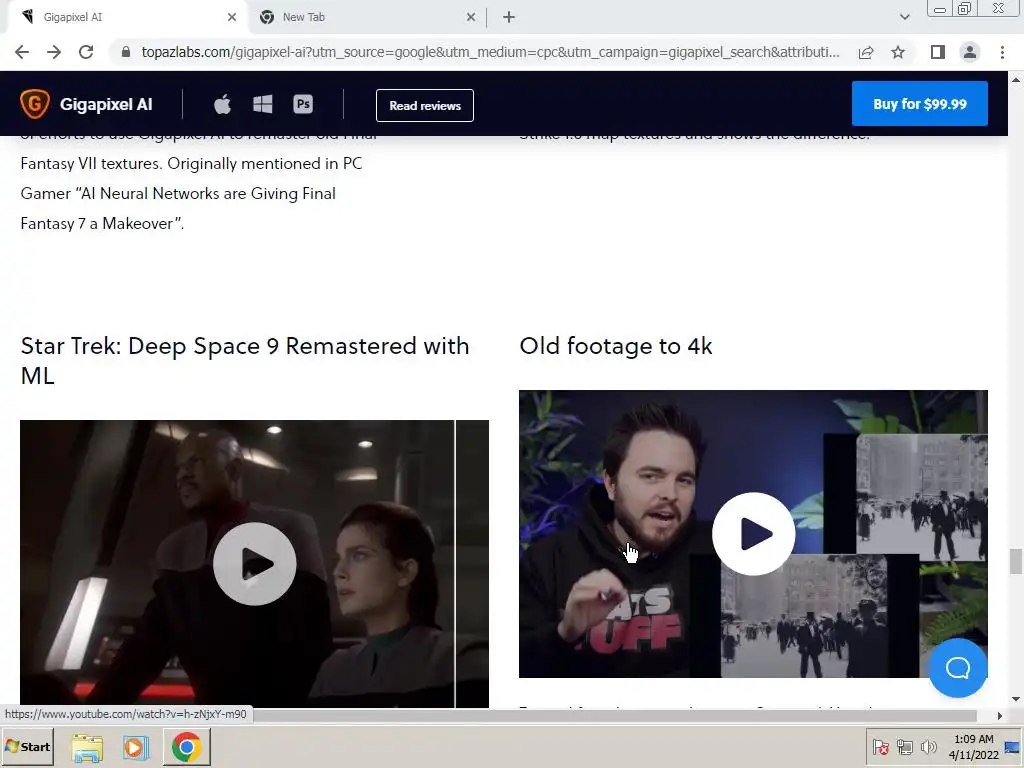Close the New Tab tab

[x=471, y=17]
